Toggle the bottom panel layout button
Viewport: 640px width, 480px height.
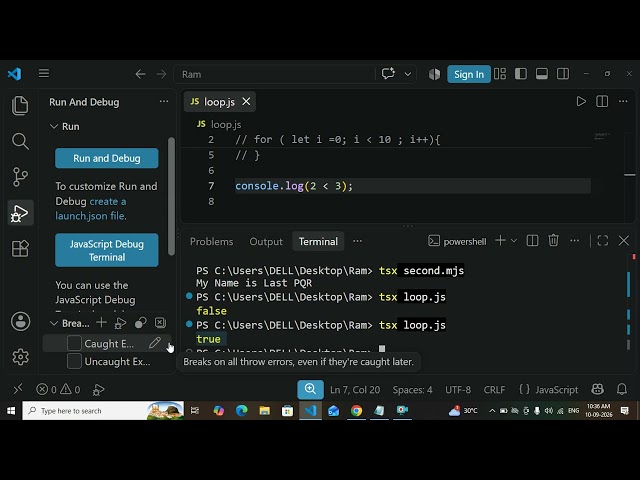[x=542, y=74]
